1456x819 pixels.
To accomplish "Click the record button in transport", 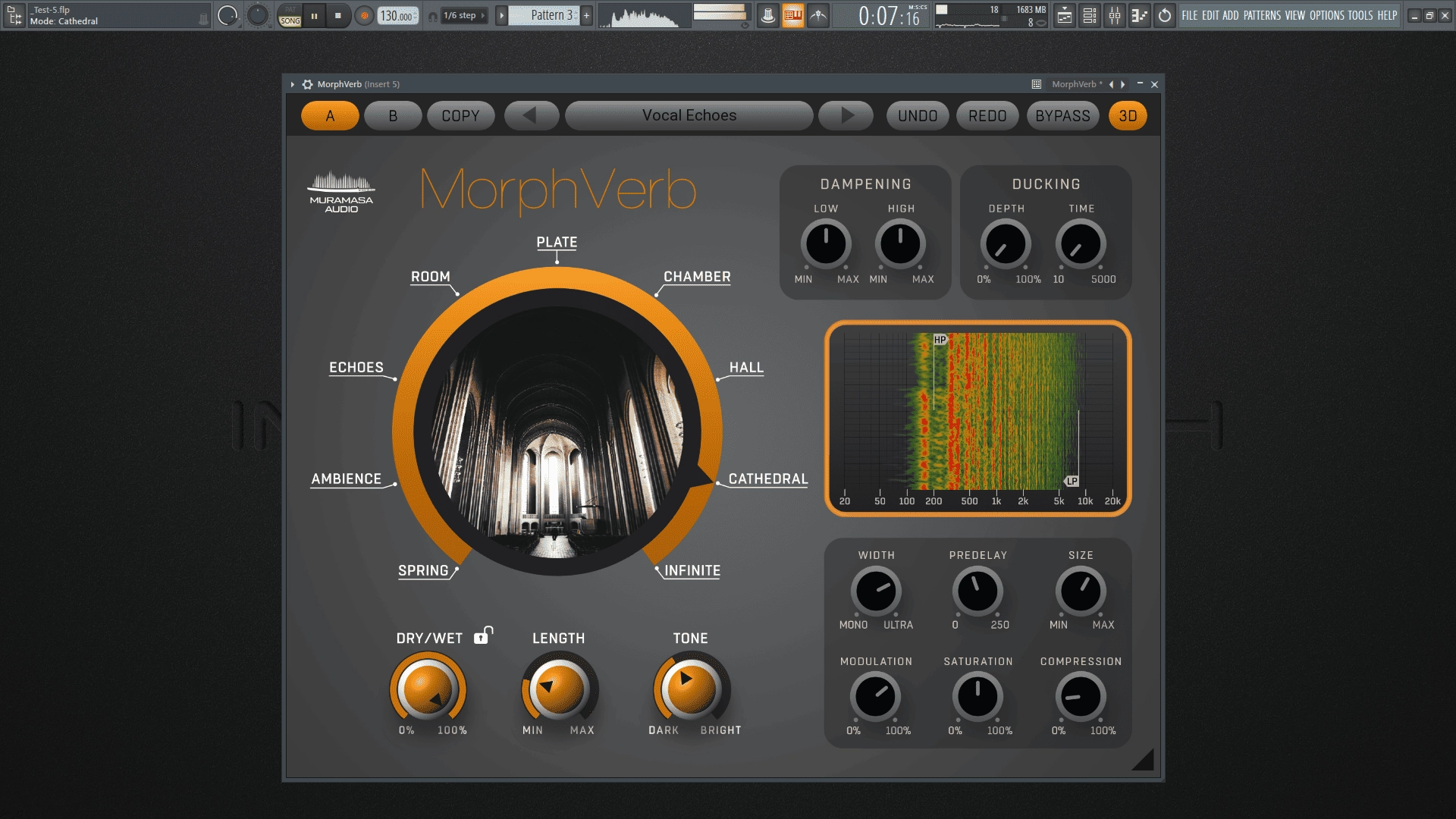I will 365,15.
